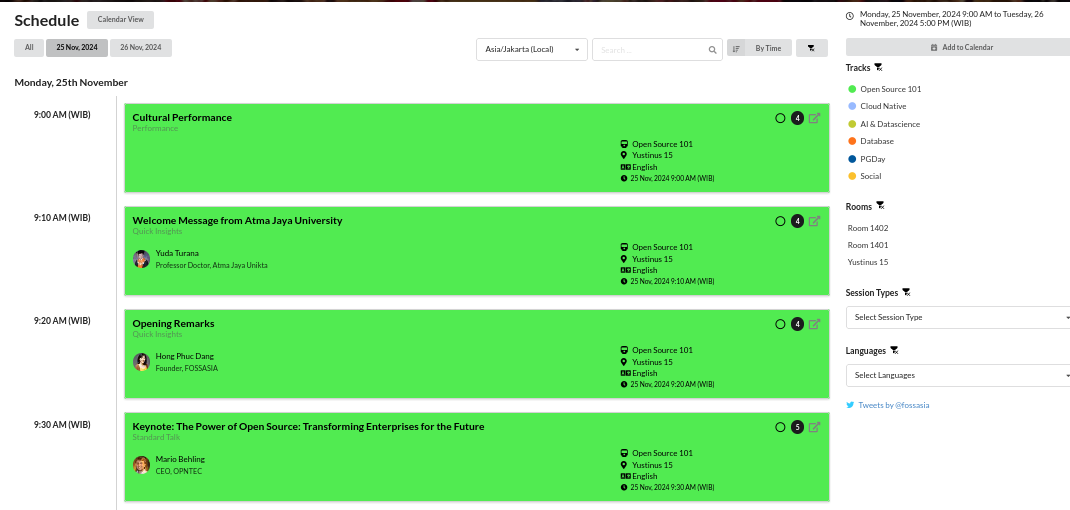Expand the Select Session Type dropdown
1070x510 pixels.
(x=957, y=317)
